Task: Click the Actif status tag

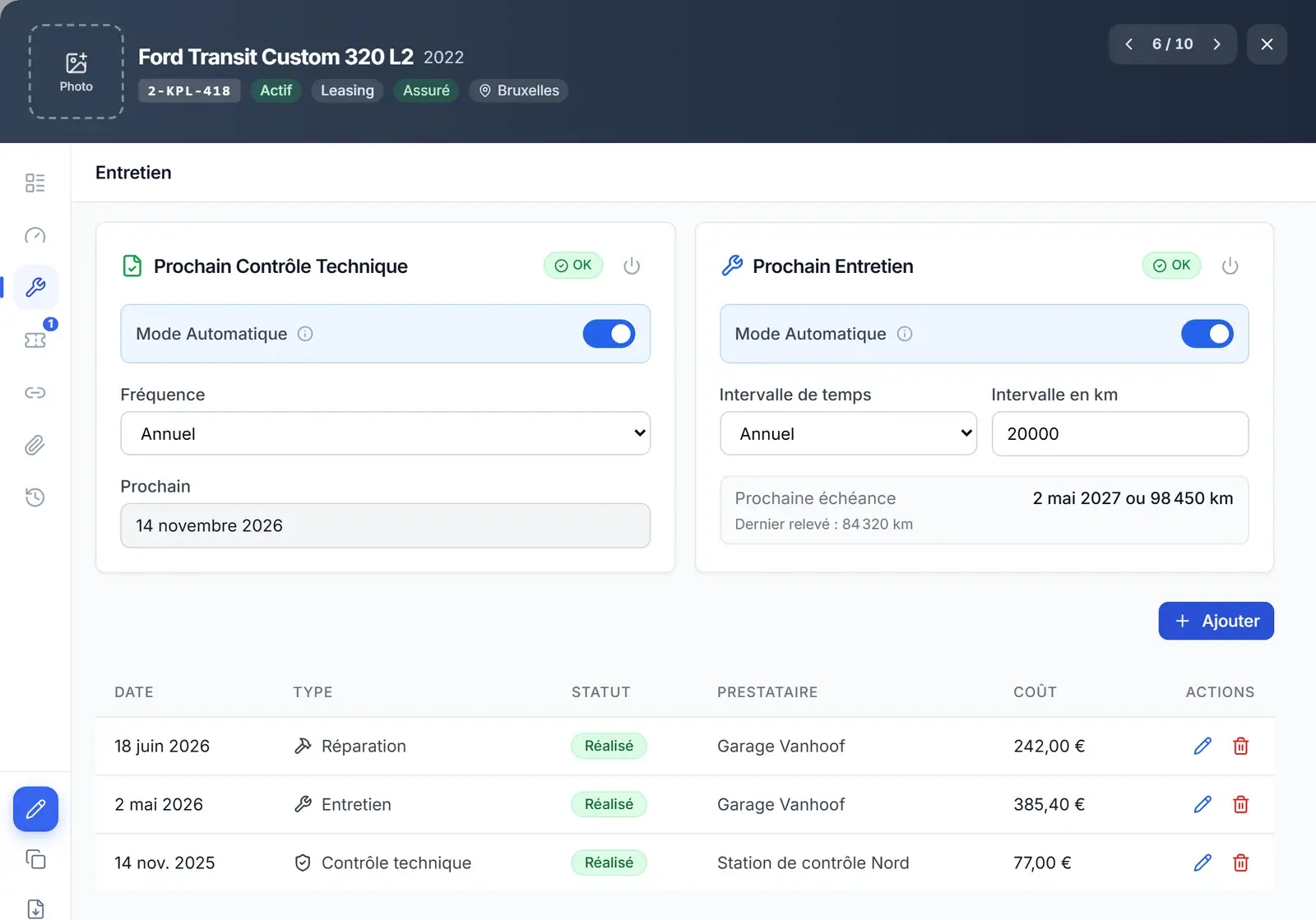Action: (x=276, y=90)
